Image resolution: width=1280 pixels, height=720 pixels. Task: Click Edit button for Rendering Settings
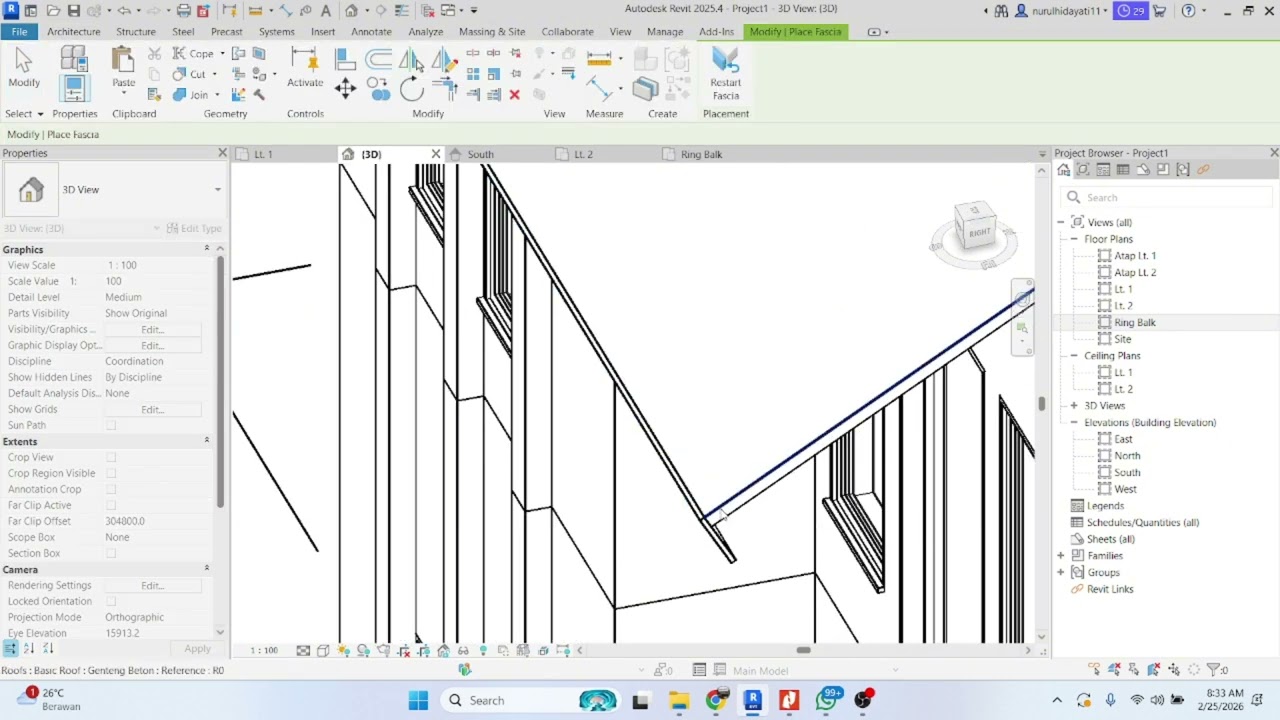[152, 585]
